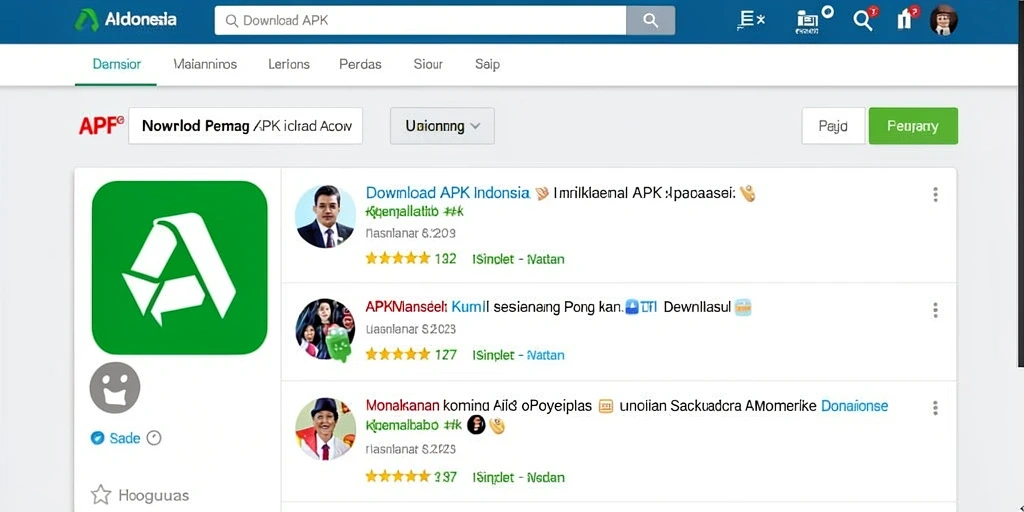Viewport: 1024px width, 512px height.
Task: Click the magnifier search button beside Download APK
Action: point(650,21)
